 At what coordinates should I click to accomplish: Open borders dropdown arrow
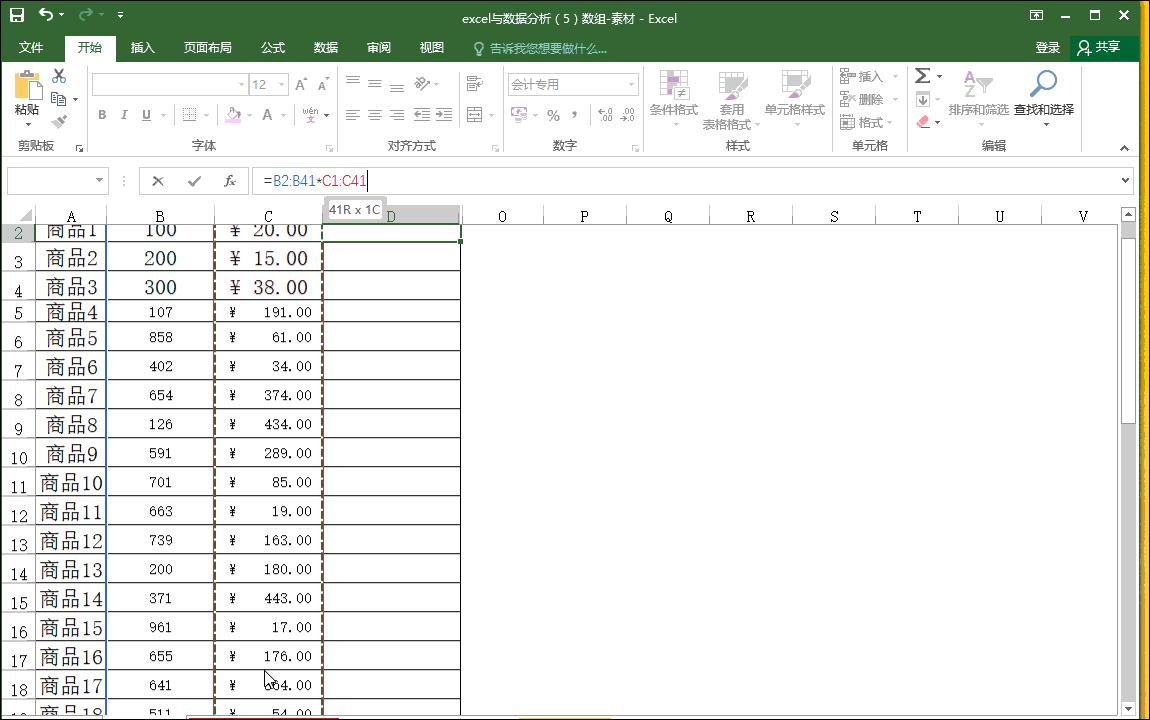[207, 115]
